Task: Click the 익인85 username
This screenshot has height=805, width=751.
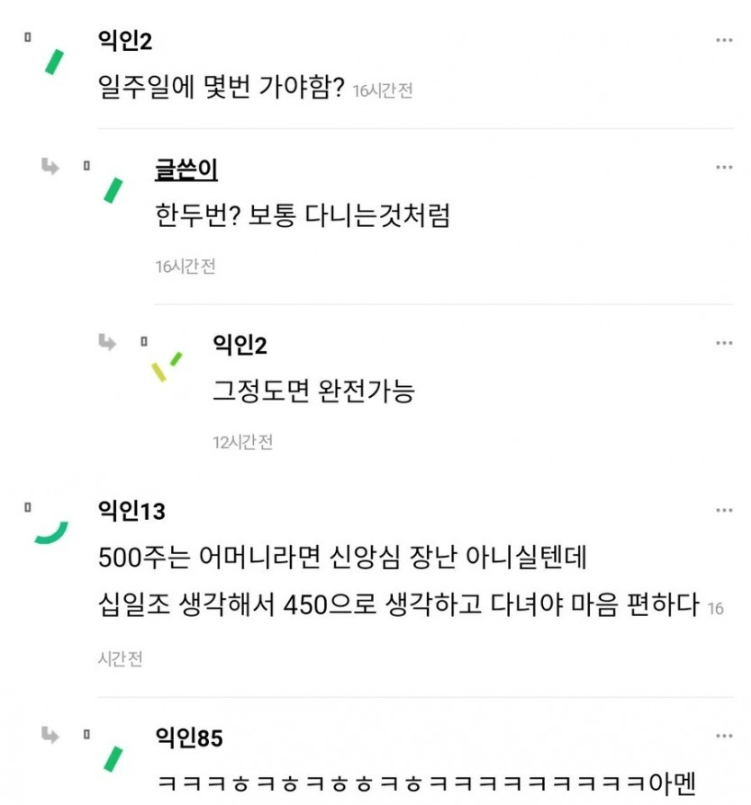Action: click(188, 738)
